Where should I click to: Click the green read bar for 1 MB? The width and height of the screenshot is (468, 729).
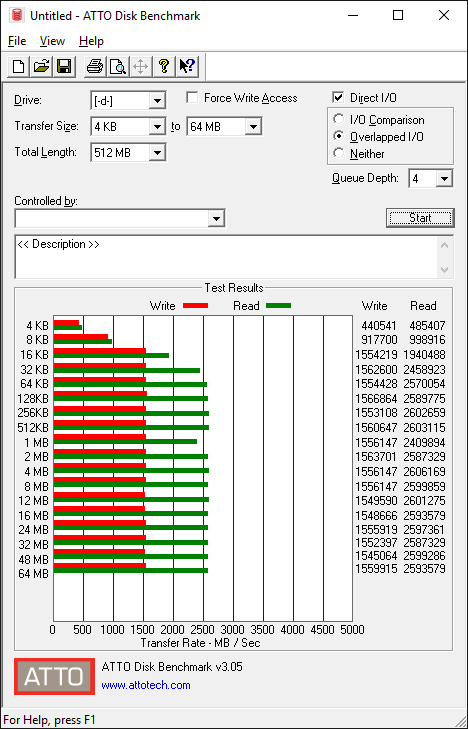tap(125, 441)
